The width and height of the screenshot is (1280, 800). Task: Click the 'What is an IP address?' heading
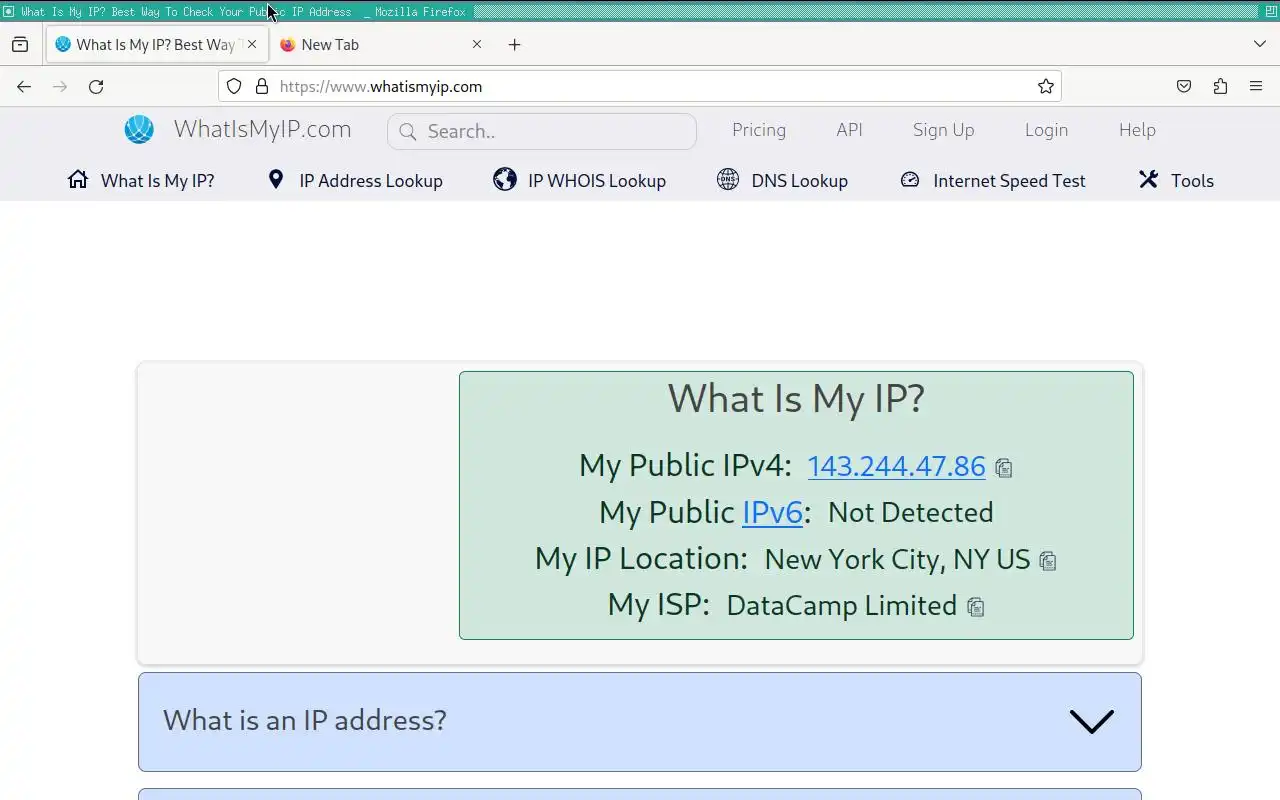pos(304,720)
